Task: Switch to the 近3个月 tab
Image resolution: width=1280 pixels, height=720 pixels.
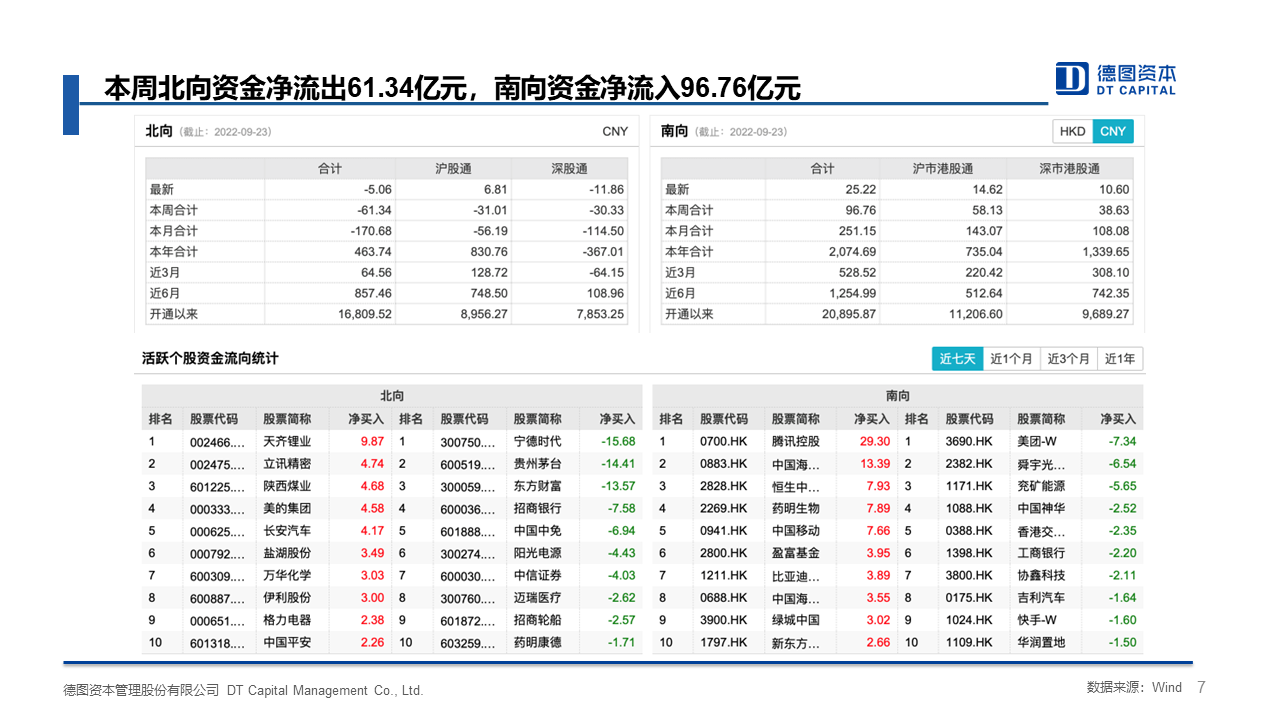Action: [1068, 358]
